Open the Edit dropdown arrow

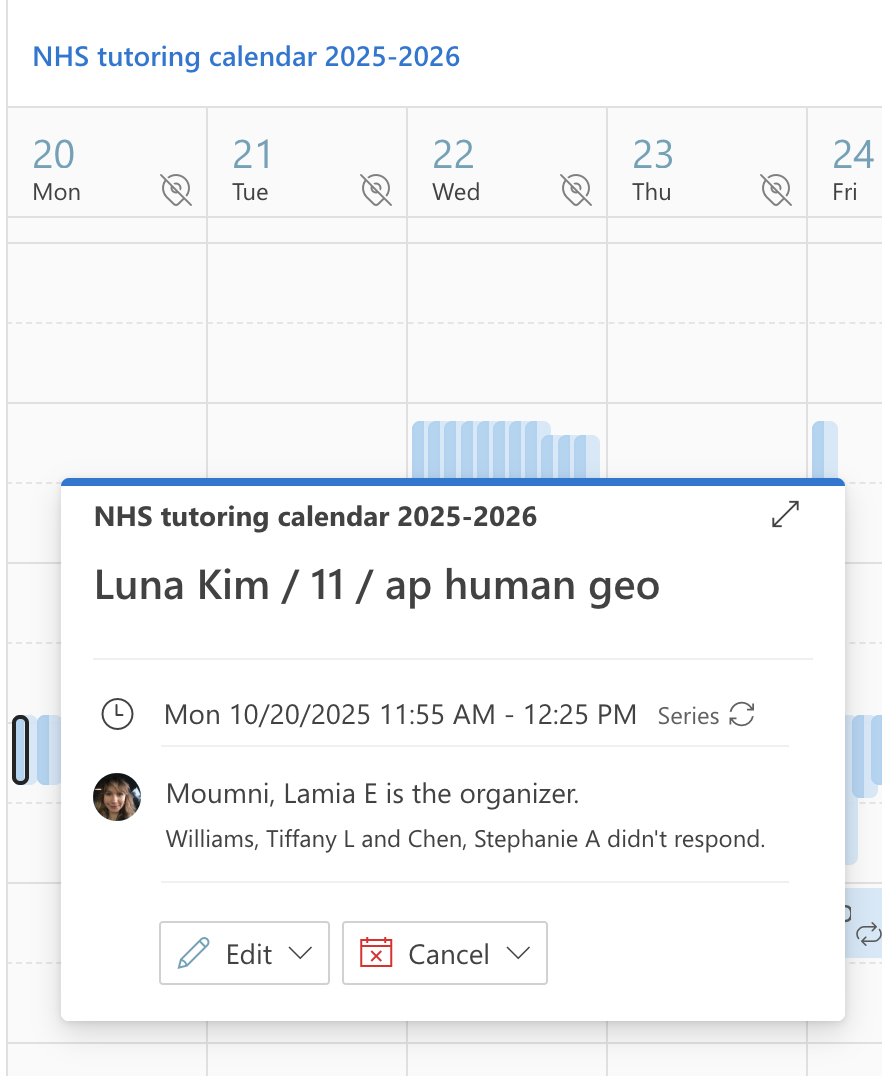[x=300, y=953]
